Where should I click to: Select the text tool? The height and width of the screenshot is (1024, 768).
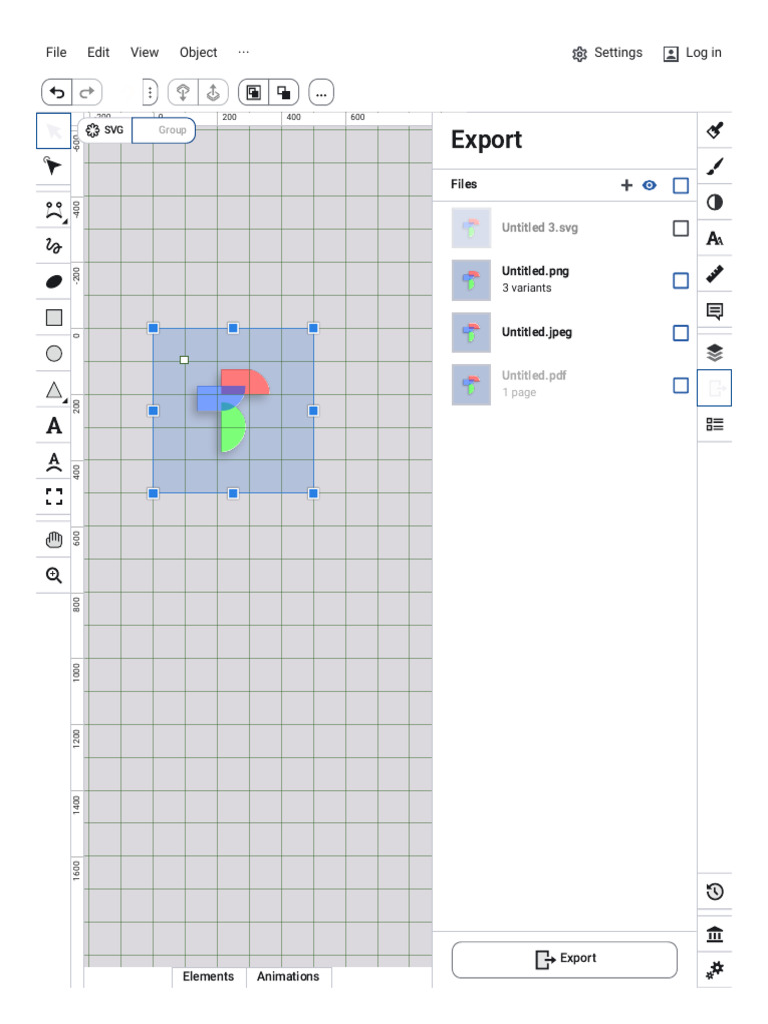tap(54, 426)
